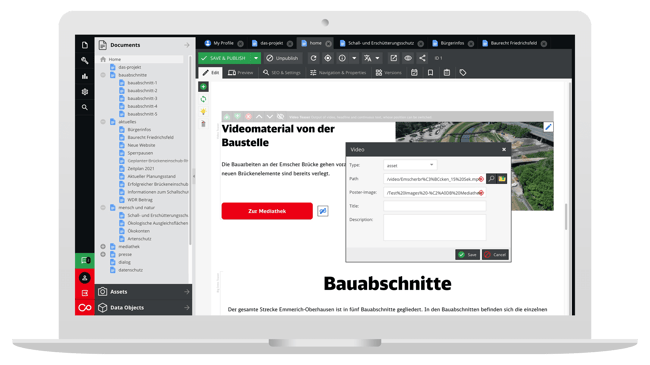Open the green notifications icon in sidebar
This screenshot has width=650, height=365.
click(85, 260)
